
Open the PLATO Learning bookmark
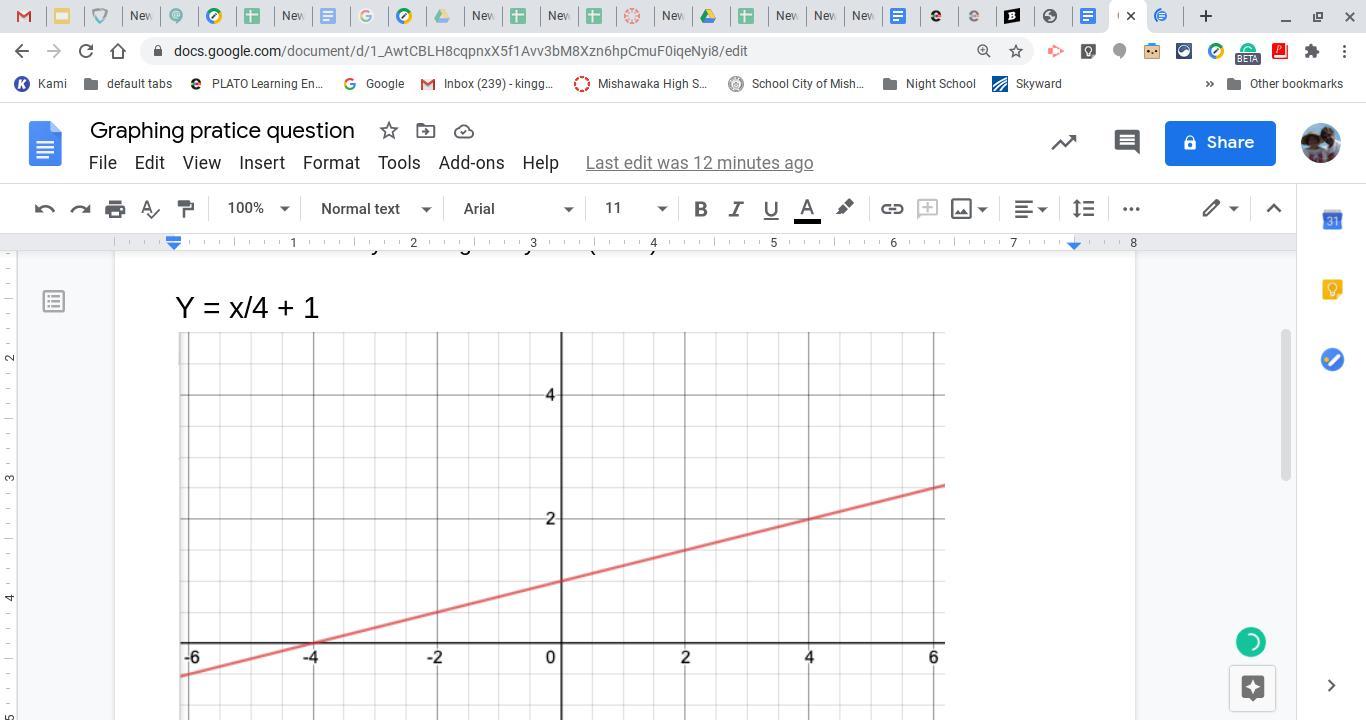tap(256, 84)
